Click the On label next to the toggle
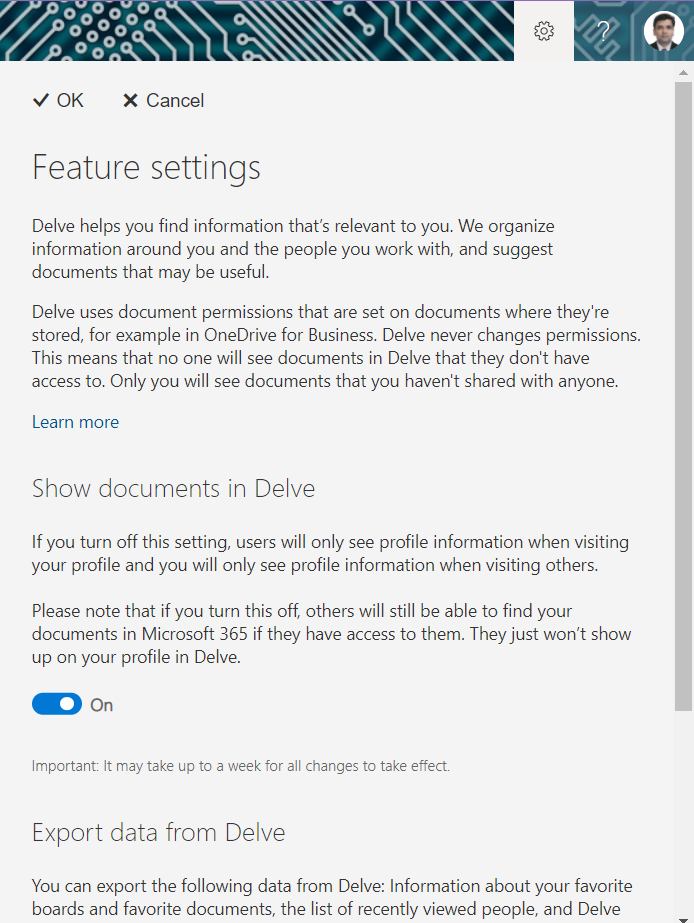The width and height of the screenshot is (694, 923). point(102,705)
